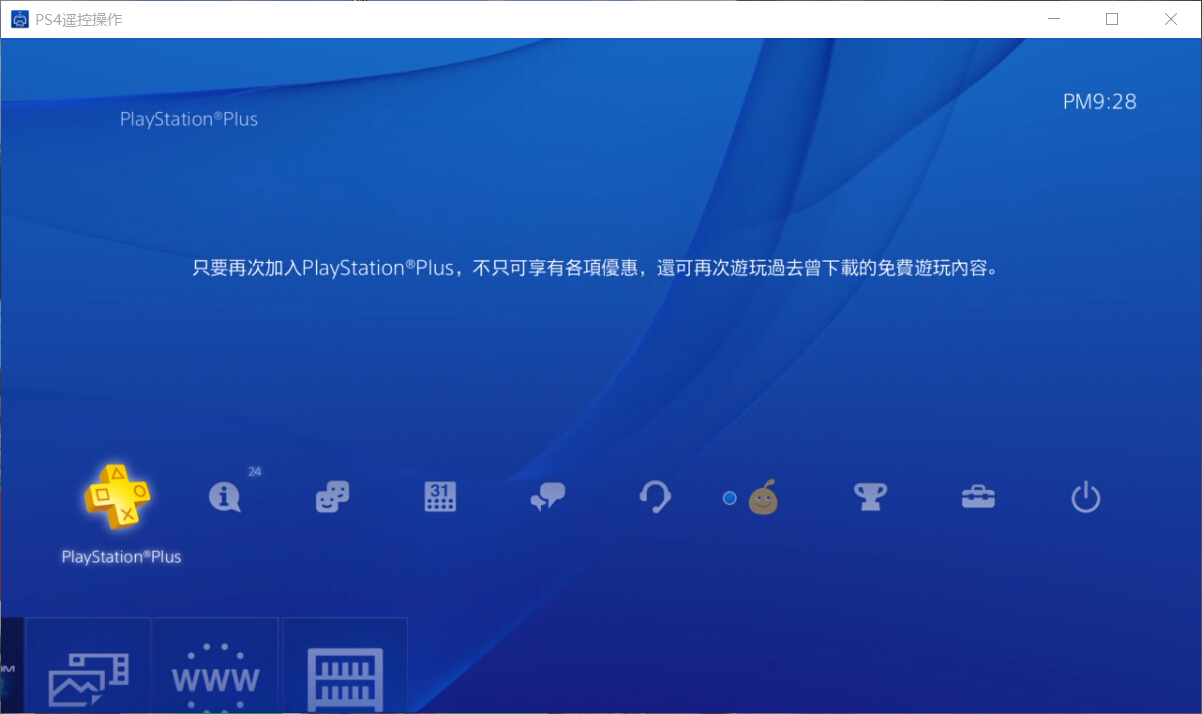Open Party via the headset icon
This screenshot has width=1202, height=714.
(655, 497)
